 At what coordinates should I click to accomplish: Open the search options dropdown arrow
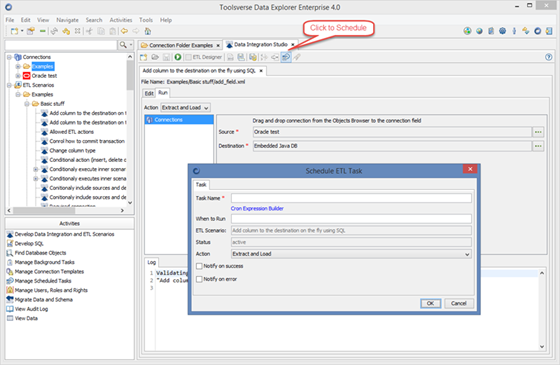coord(131,45)
